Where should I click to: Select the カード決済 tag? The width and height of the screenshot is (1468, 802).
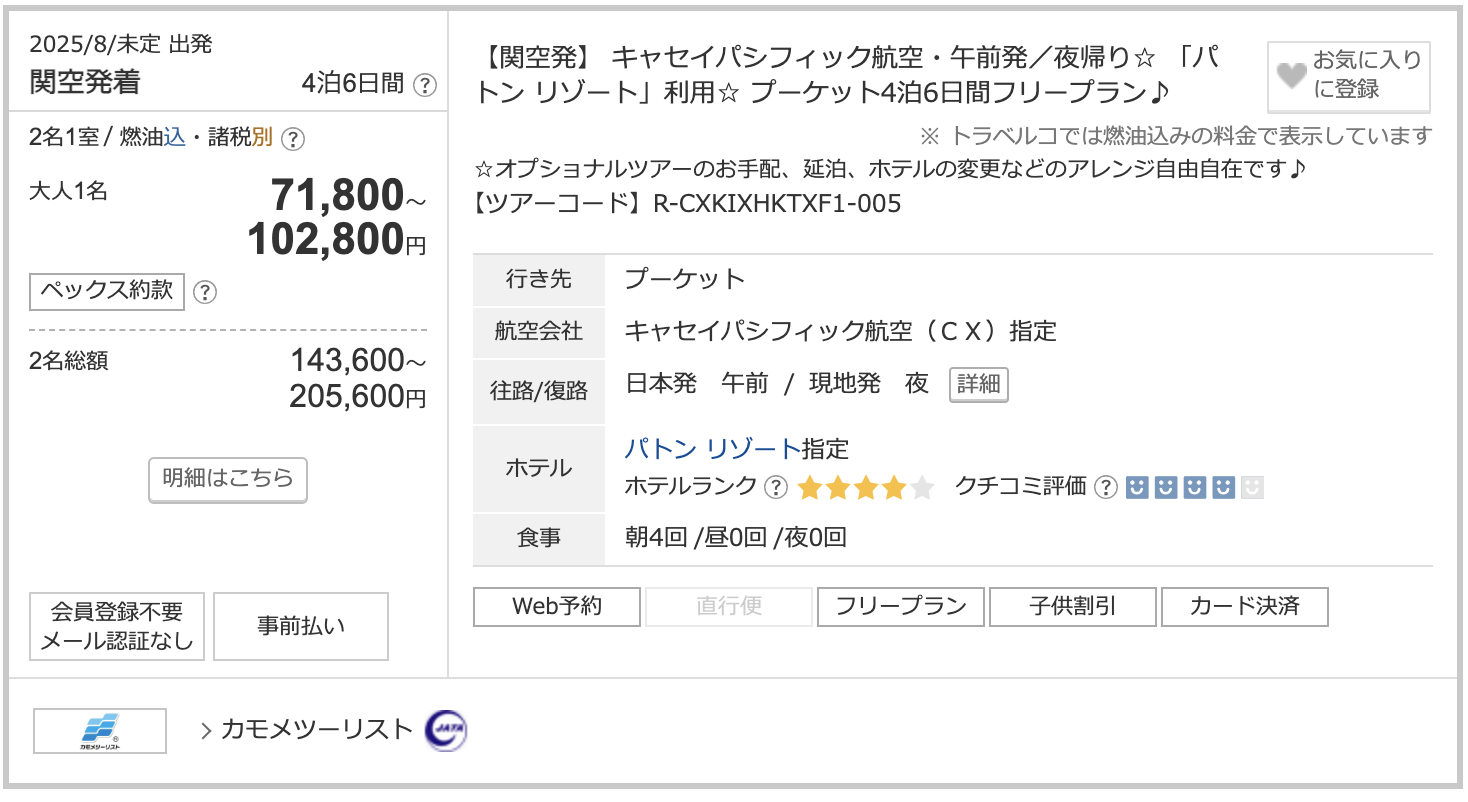[x=1245, y=607]
